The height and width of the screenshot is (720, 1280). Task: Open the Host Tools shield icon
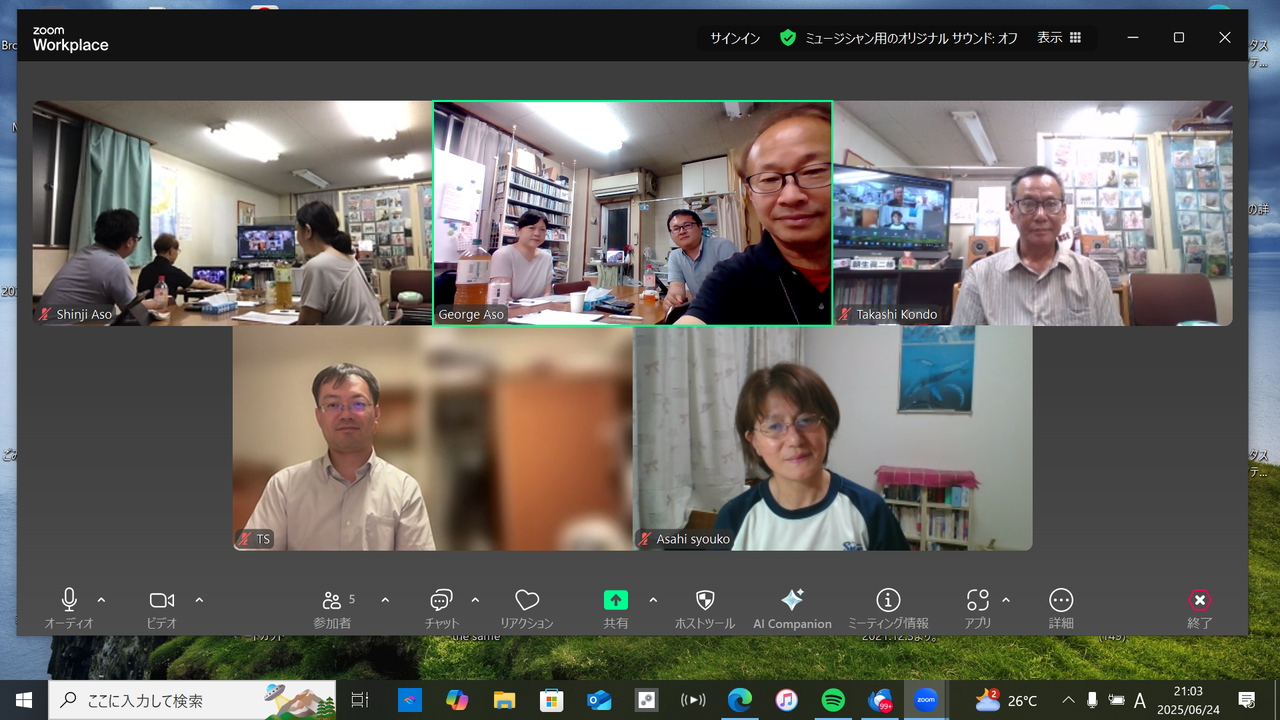click(x=705, y=600)
